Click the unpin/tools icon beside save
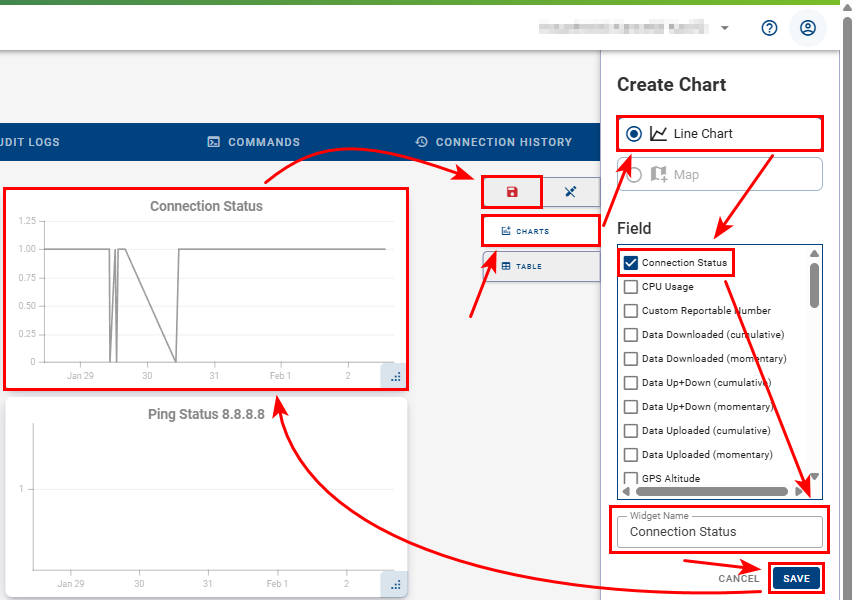Screen dimensions: 853x600 point(570,192)
